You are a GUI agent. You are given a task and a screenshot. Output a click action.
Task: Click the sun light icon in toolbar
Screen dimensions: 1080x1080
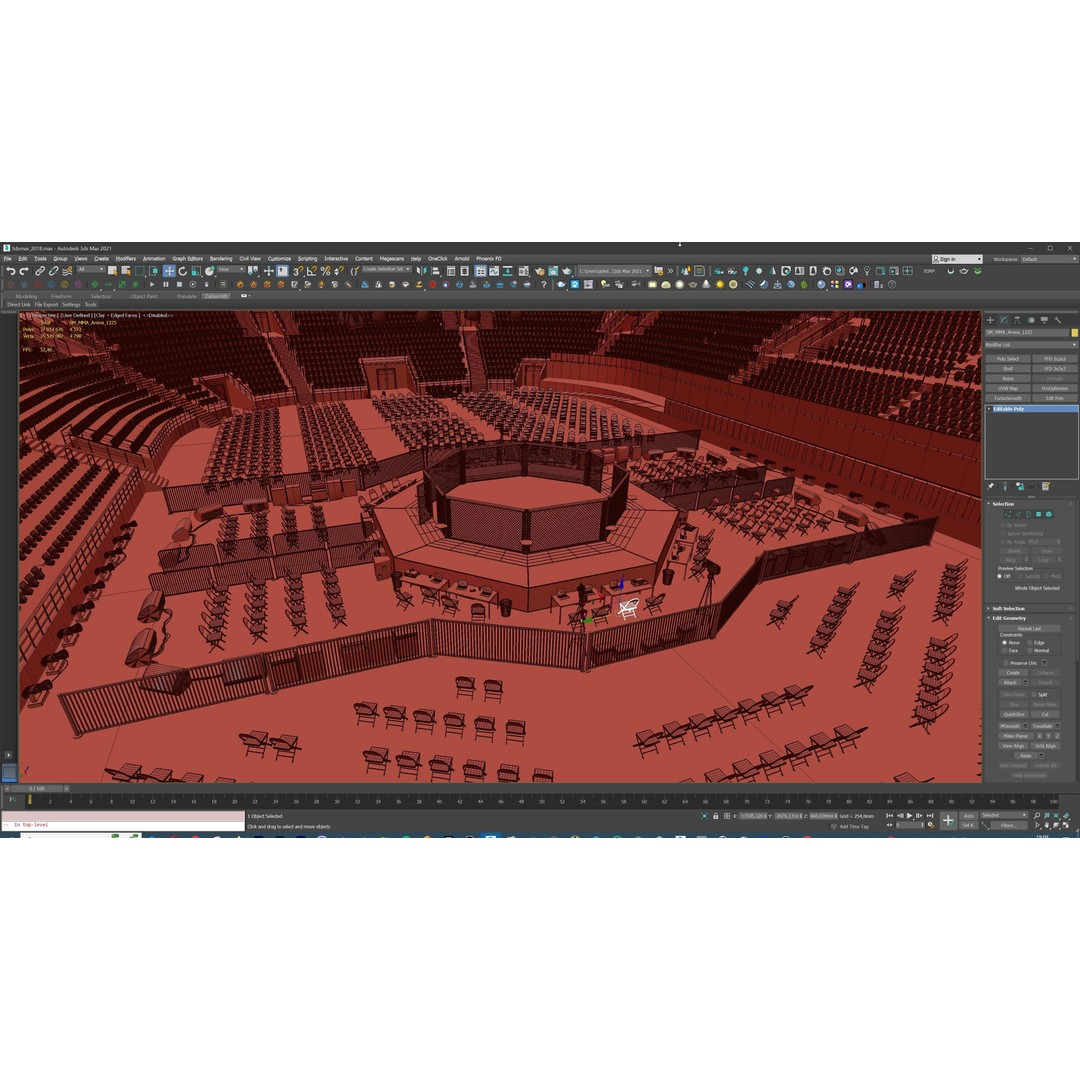(720, 284)
